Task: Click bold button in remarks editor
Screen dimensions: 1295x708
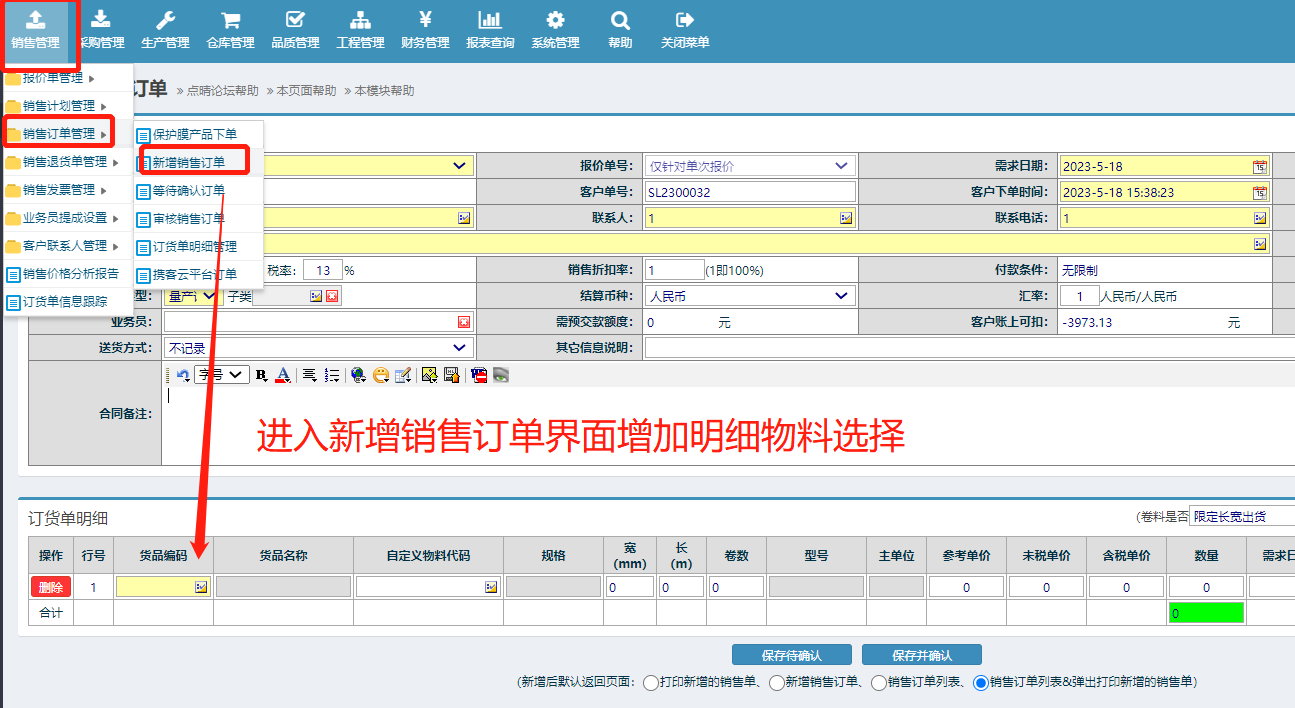Action: click(x=261, y=375)
